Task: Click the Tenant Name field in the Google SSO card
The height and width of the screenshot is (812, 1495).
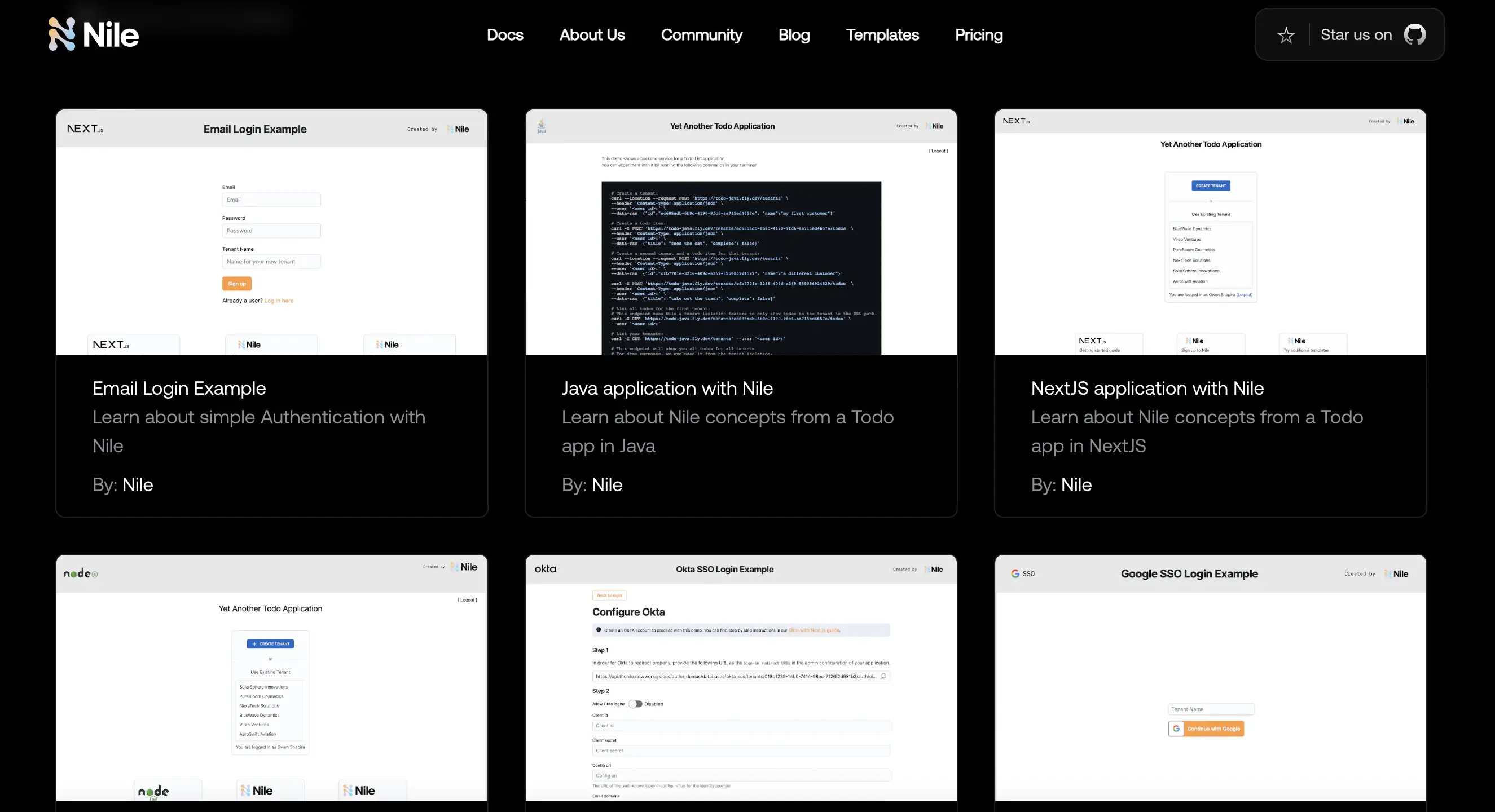Action: click(1211, 709)
